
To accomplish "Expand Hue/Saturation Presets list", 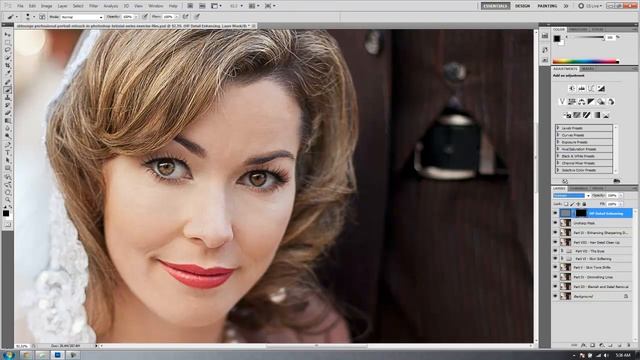I will (x=558, y=149).
